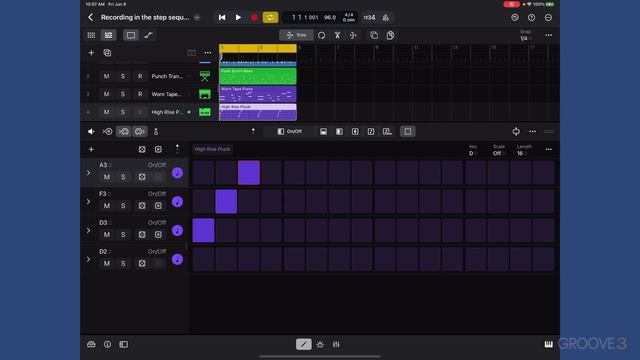Open the pattern Length 16 menu
Image resolution: width=640 pixels, height=360 pixels.
click(x=524, y=150)
